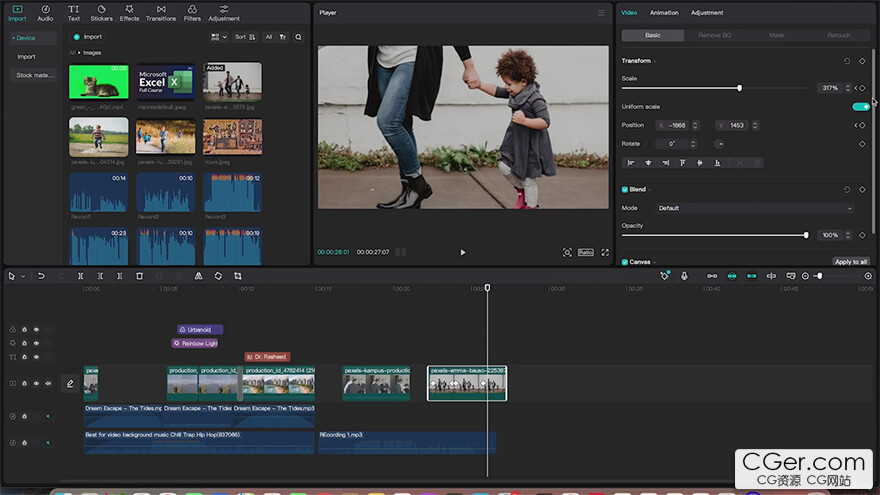Click the player focus/scope icon
The height and width of the screenshot is (495, 880).
567,253
